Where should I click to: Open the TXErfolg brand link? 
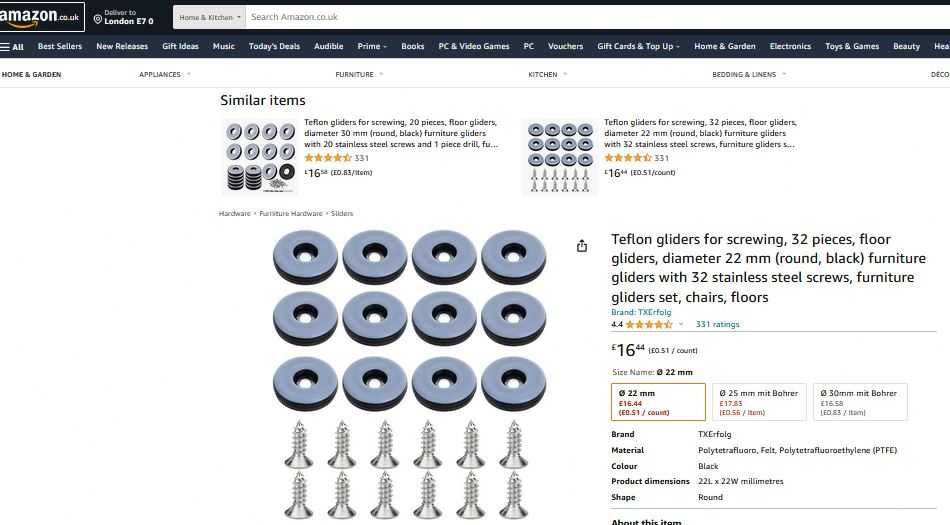point(641,312)
